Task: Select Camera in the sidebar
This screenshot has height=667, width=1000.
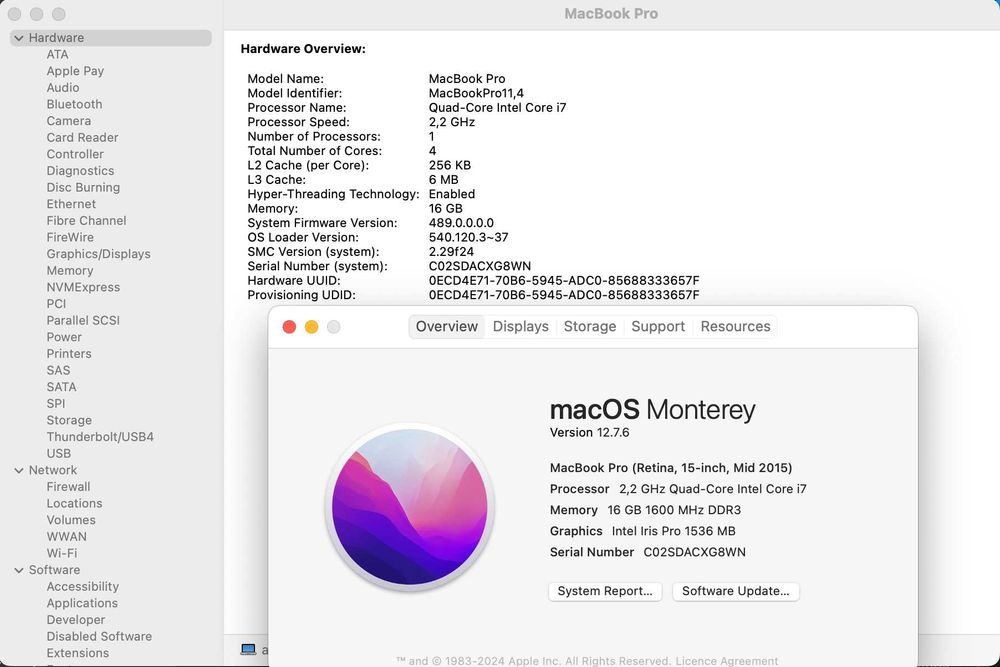Action: click(x=68, y=121)
